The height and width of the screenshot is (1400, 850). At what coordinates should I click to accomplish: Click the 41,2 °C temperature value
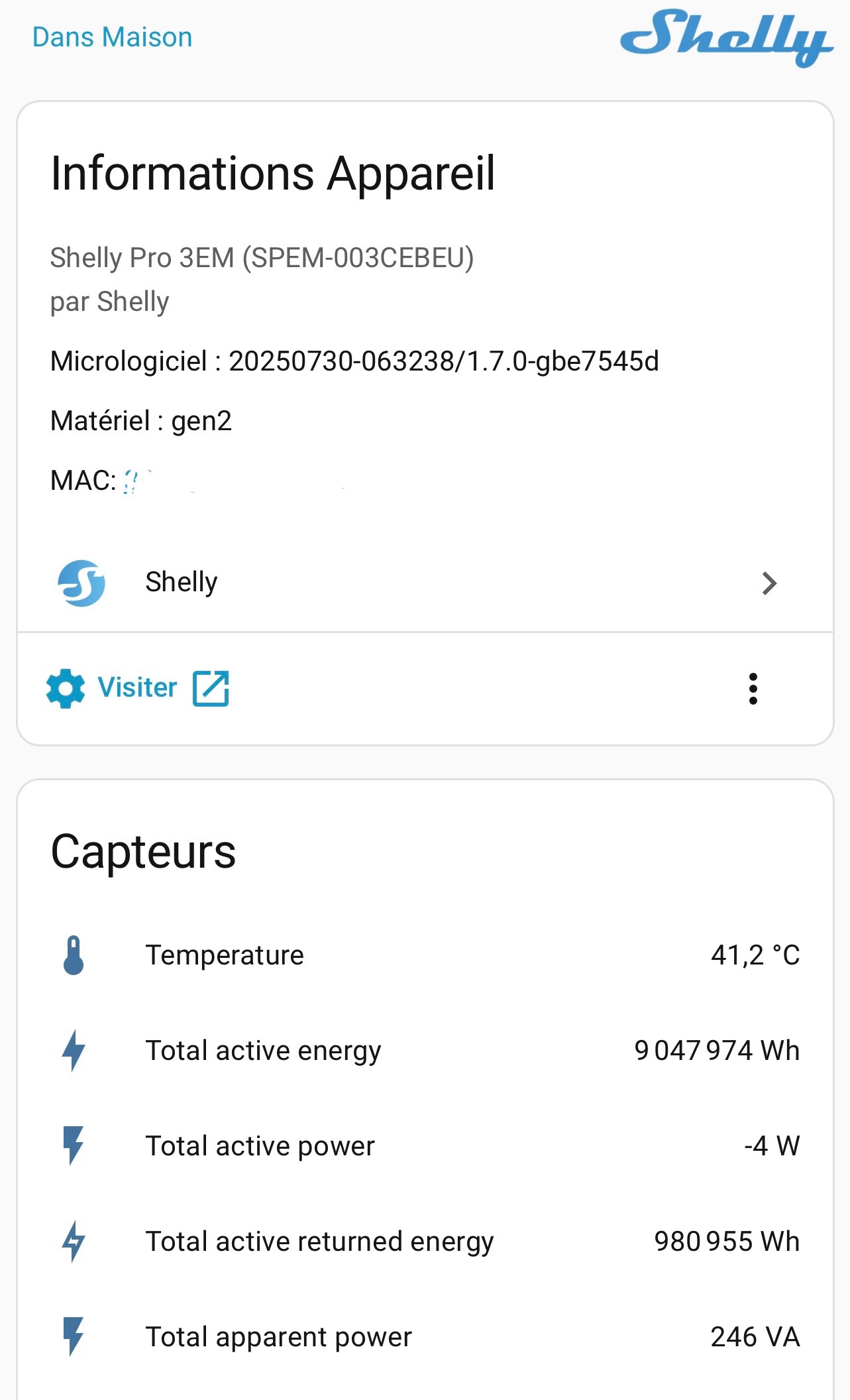point(755,955)
